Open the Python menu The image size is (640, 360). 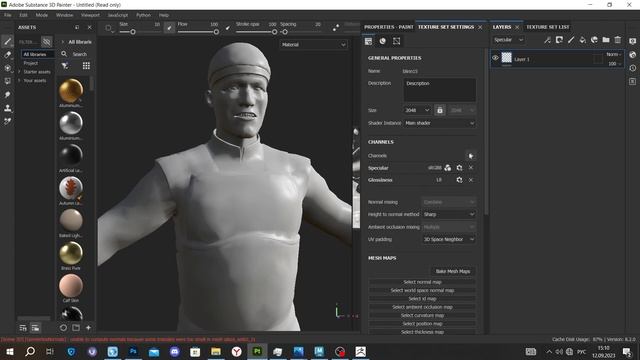143,15
